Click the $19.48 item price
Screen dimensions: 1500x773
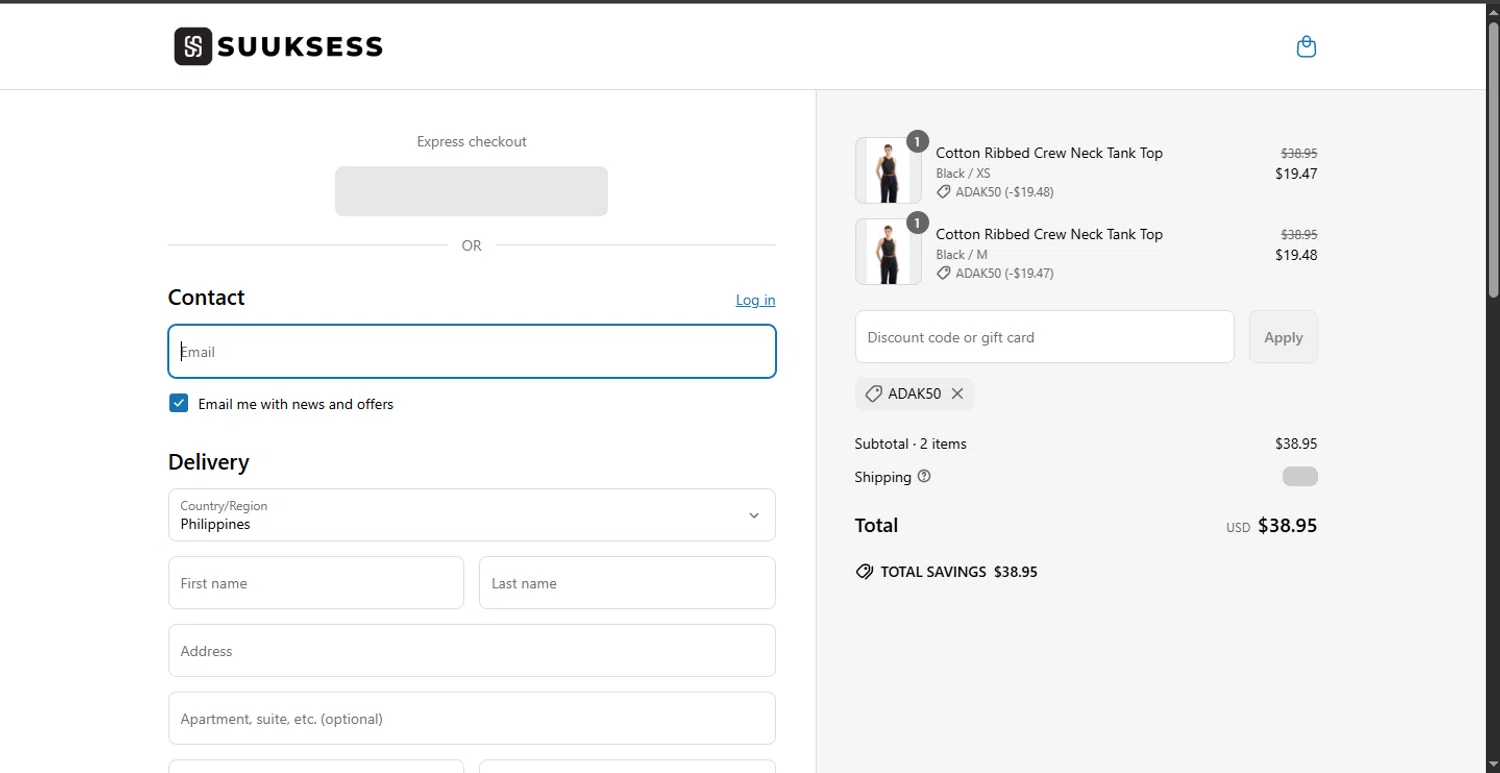point(1296,254)
